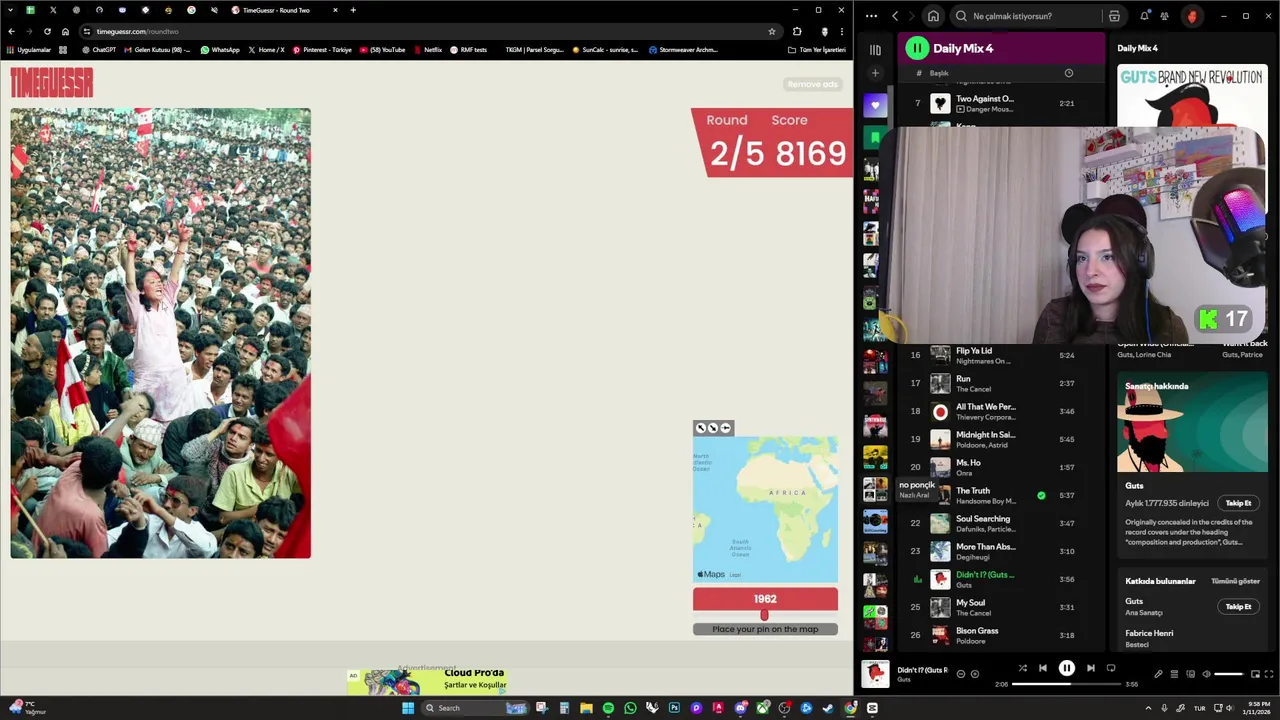Create new playlist with plus icon in Spotify sidebar
The image size is (1280, 720).
pyautogui.click(x=875, y=73)
